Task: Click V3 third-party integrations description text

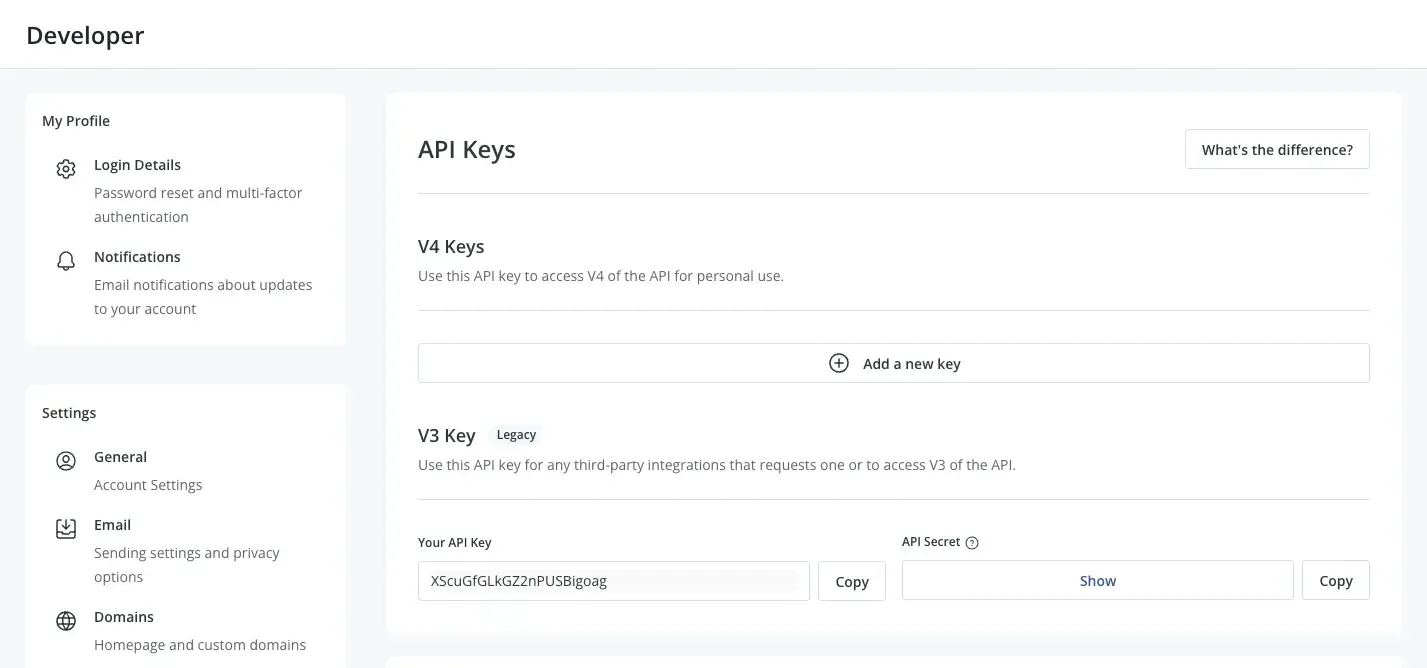Action: pyautogui.click(x=717, y=465)
